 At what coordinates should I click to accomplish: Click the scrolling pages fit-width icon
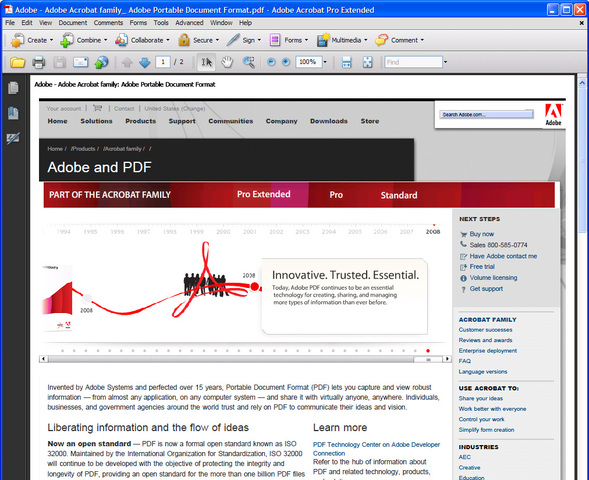347,62
